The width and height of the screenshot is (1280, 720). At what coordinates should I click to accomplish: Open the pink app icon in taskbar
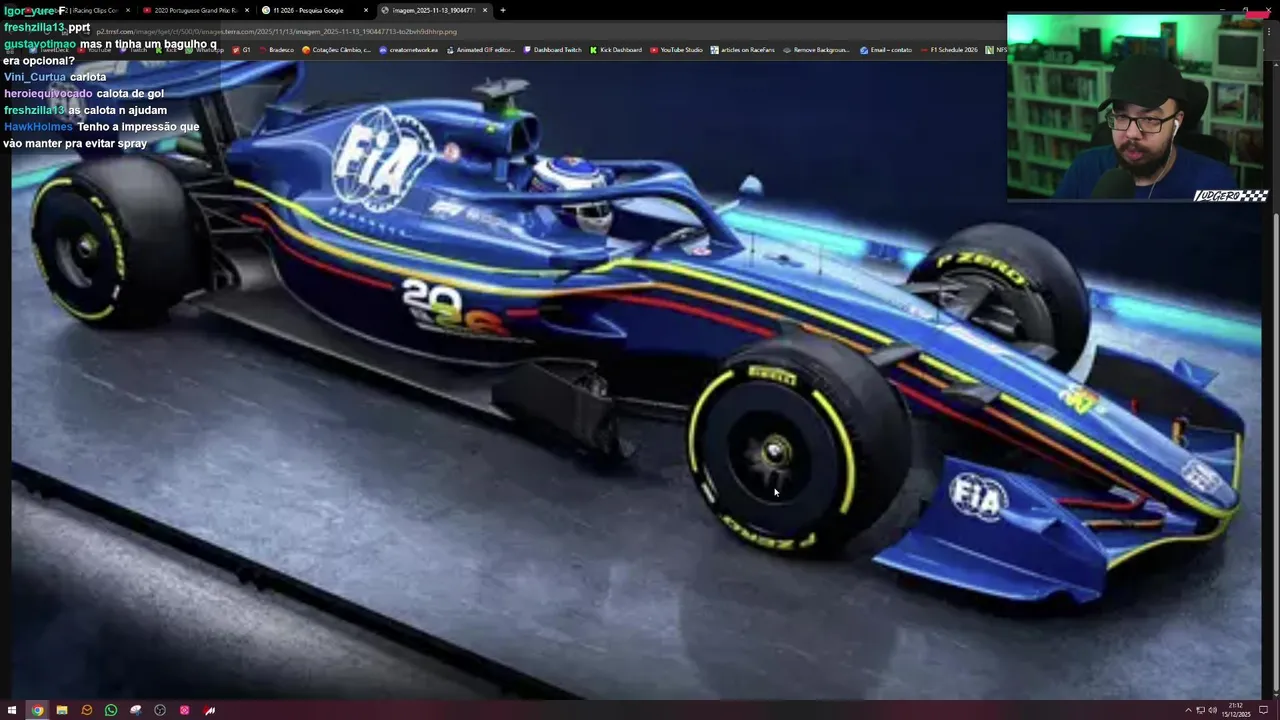(x=185, y=710)
